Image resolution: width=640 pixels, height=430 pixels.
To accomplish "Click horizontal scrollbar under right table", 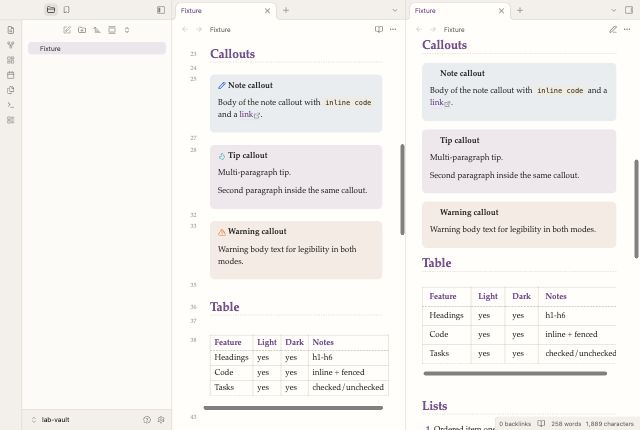I will click(x=515, y=373).
